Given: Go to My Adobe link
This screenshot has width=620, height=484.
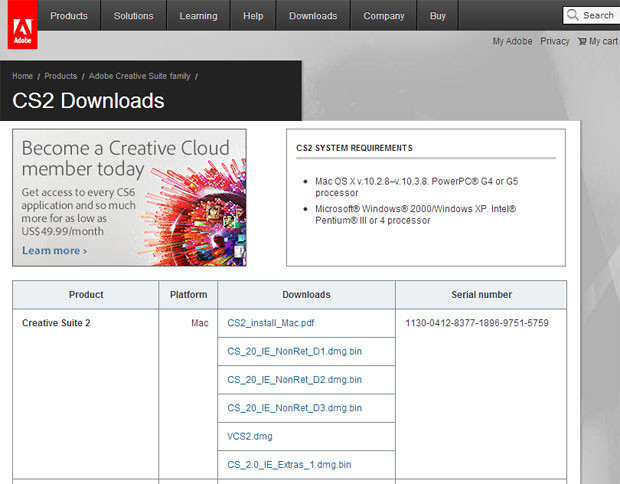Looking at the screenshot, I should click(x=512, y=41).
